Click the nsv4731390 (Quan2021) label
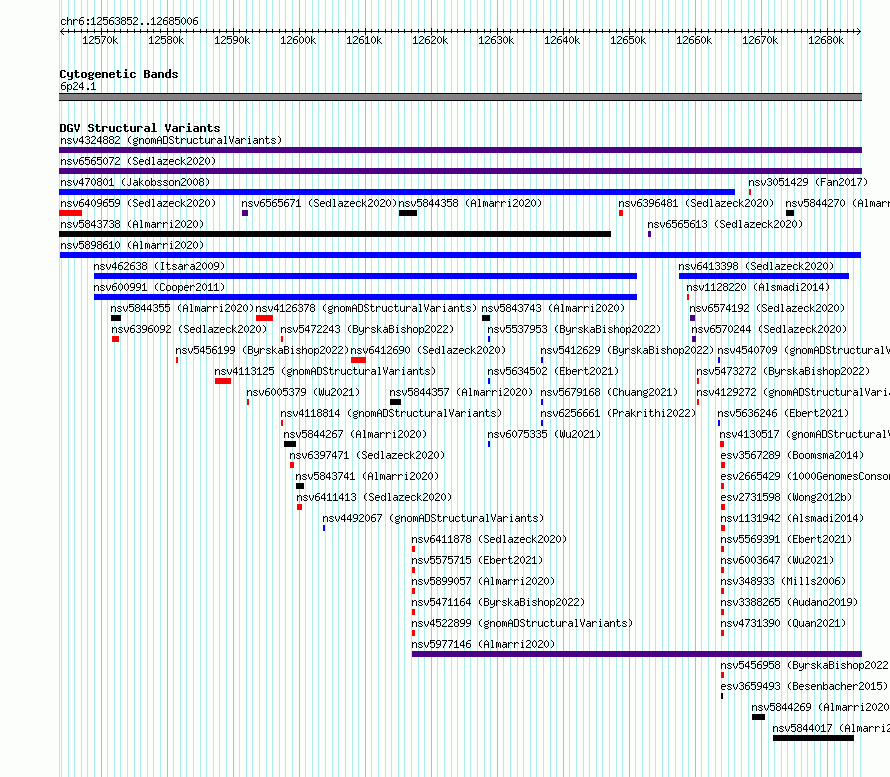890x777 pixels. point(783,623)
